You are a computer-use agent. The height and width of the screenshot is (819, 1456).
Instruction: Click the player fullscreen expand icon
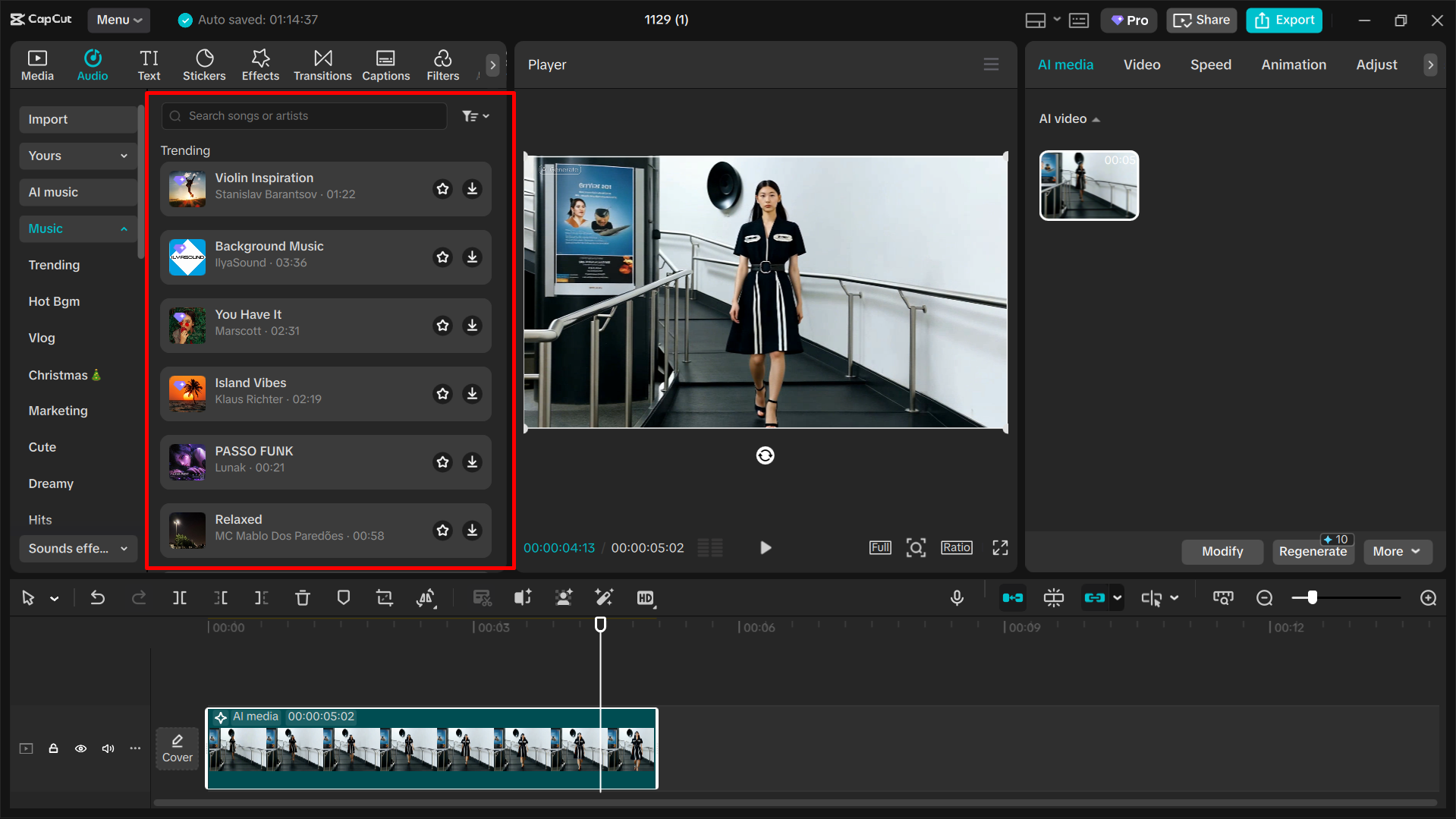(x=1000, y=547)
